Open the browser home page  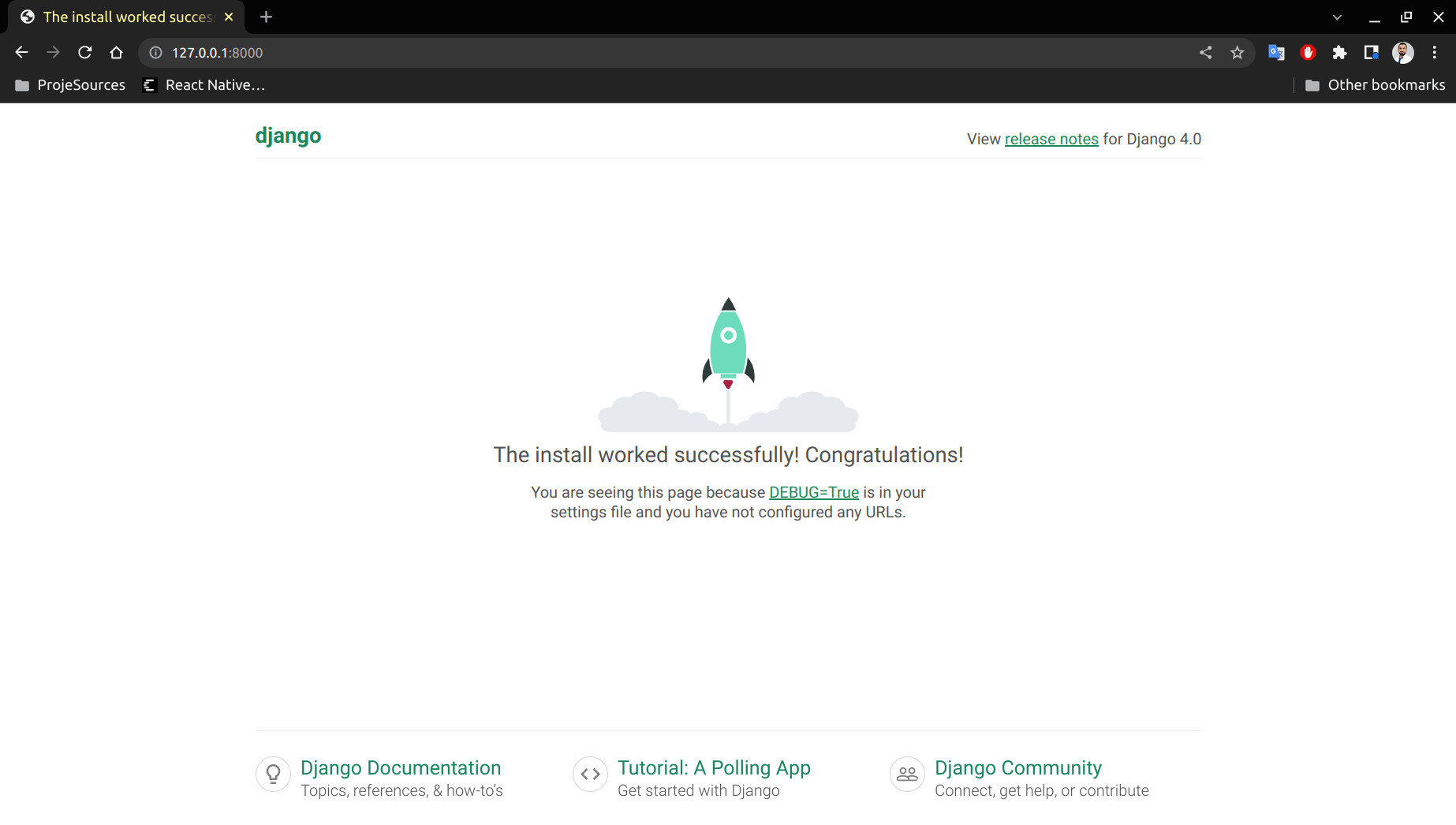coord(117,53)
